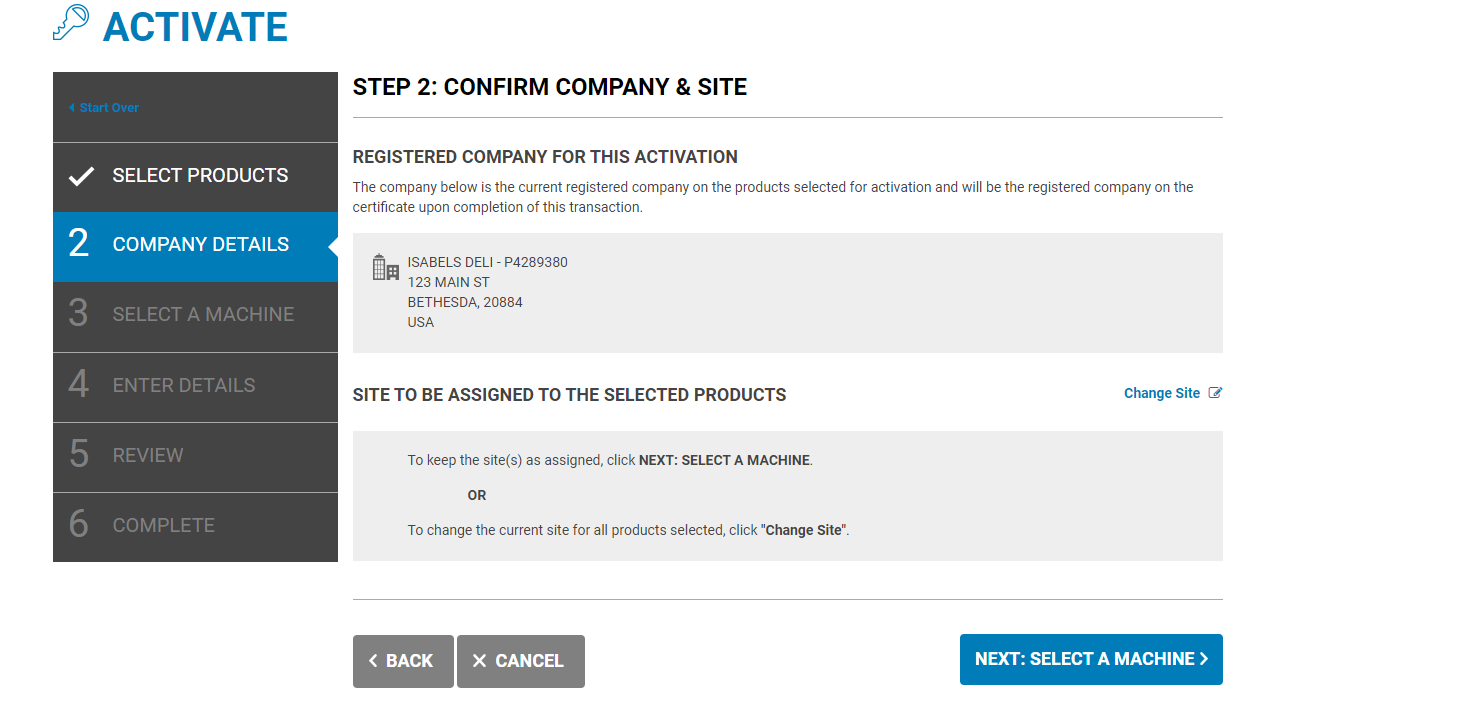The width and height of the screenshot is (1465, 710).
Task: Click the key icon next to ACTIVATE
Action: [x=69, y=23]
